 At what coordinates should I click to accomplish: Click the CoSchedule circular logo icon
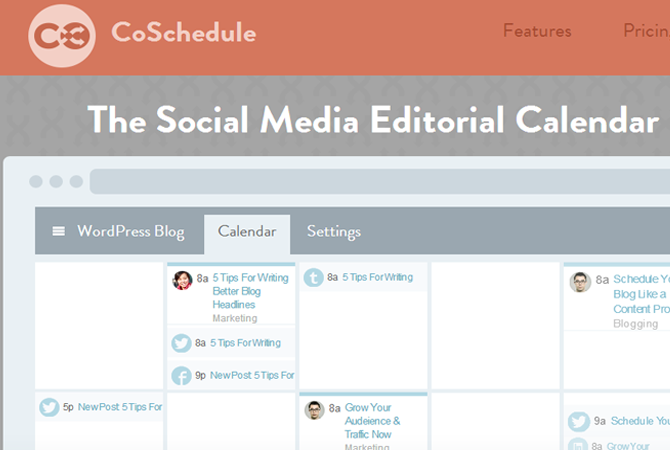(62, 36)
